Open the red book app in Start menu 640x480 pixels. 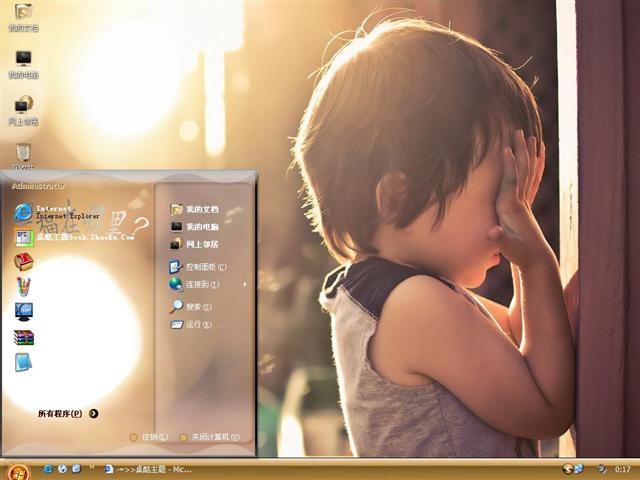(x=24, y=261)
